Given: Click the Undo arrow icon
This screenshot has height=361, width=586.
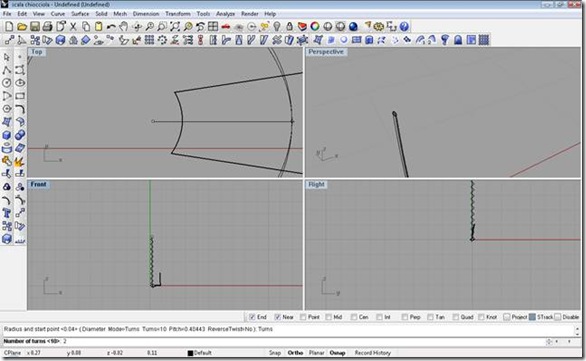Looking at the screenshot, I should (111, 27).
